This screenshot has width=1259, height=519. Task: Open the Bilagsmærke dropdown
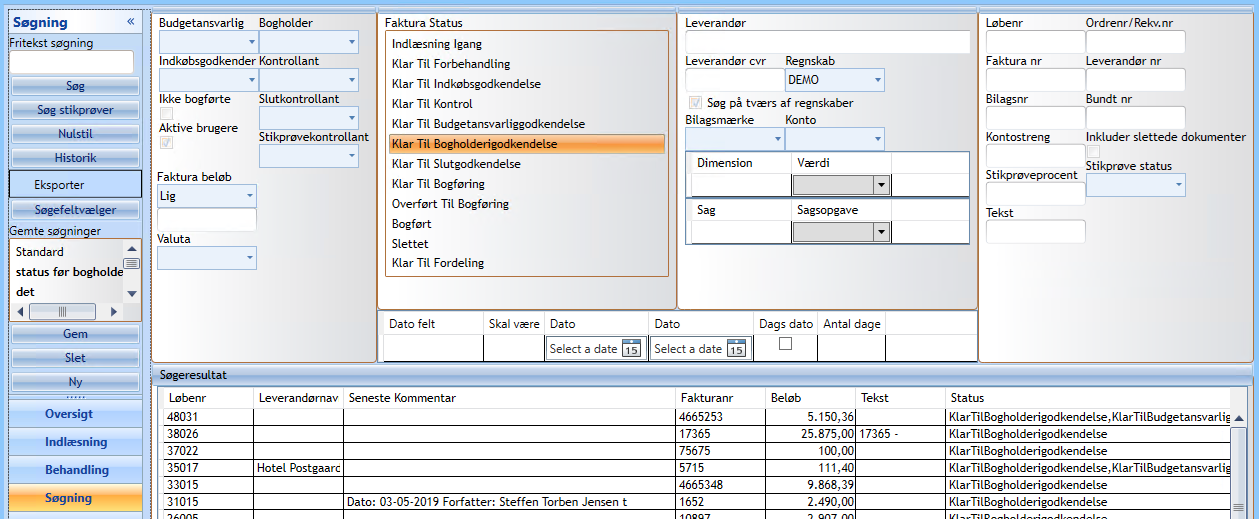click(734, 138)
